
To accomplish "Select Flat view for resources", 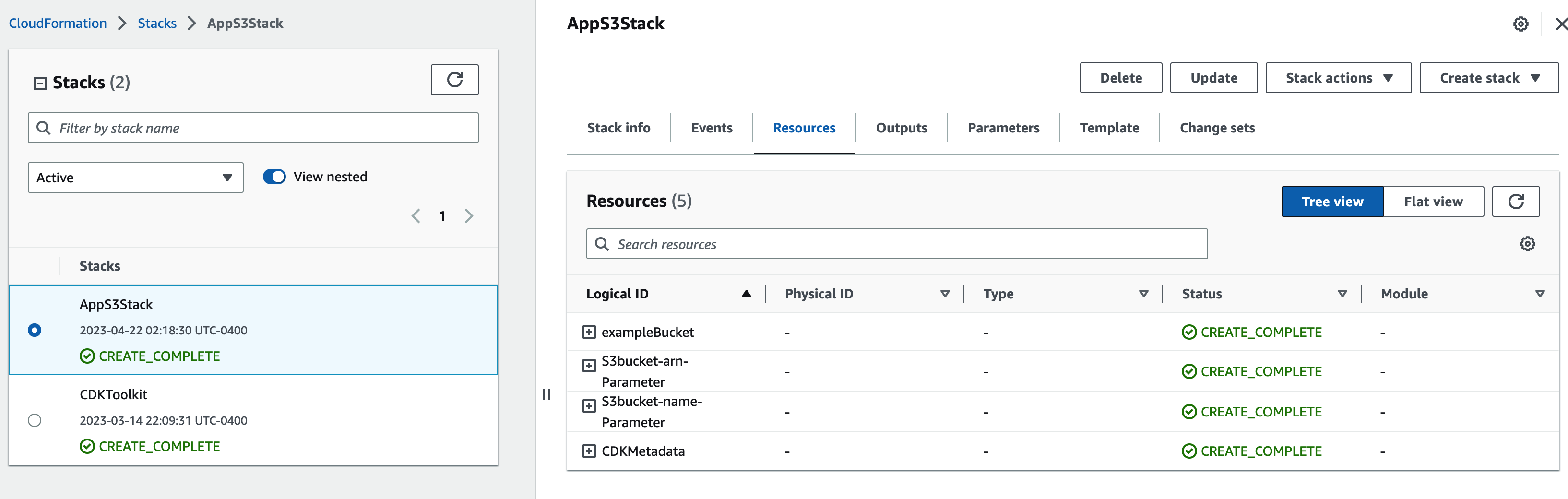I will coord(1434,202).
